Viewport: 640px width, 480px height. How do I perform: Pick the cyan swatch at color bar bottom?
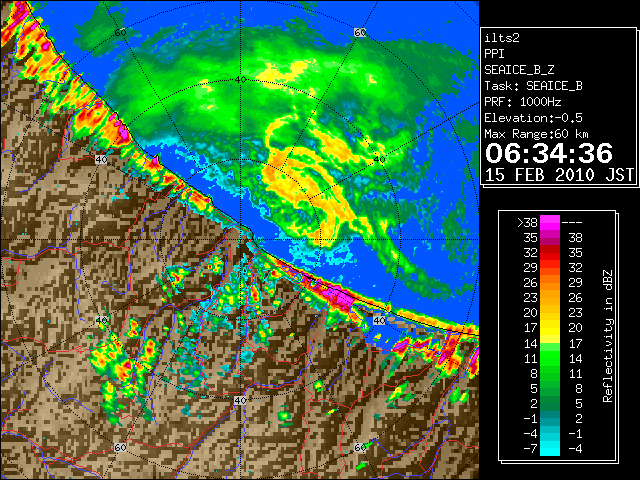click(x=550, y=449)
